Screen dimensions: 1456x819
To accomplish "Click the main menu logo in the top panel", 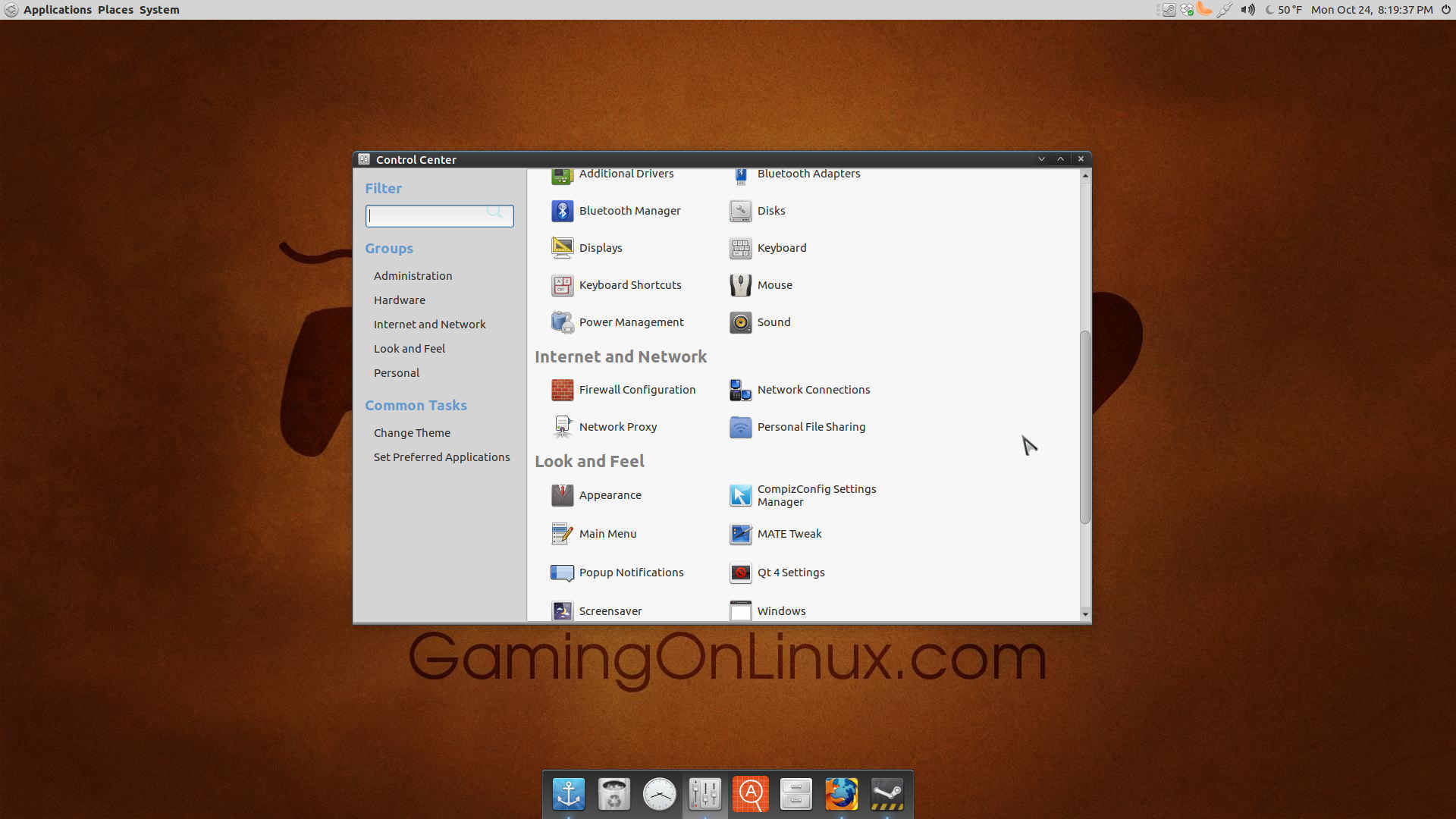I will [x=11, y=10].
